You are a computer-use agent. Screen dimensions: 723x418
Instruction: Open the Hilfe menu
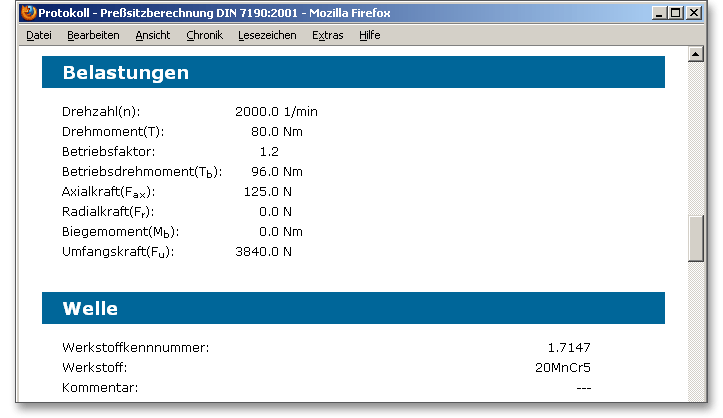pyautogui.click(x=369, y=35)
